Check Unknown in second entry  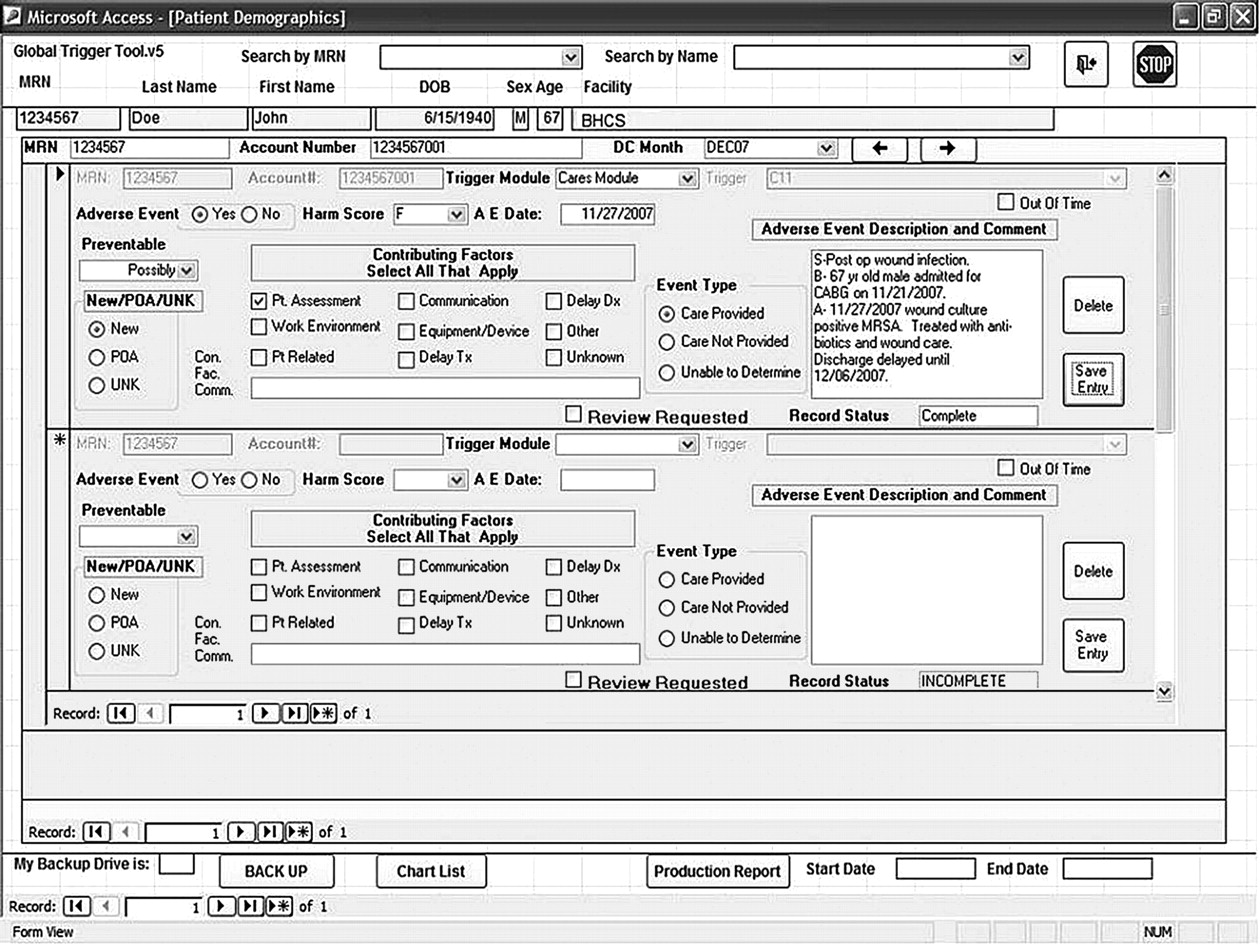point(554,623)
